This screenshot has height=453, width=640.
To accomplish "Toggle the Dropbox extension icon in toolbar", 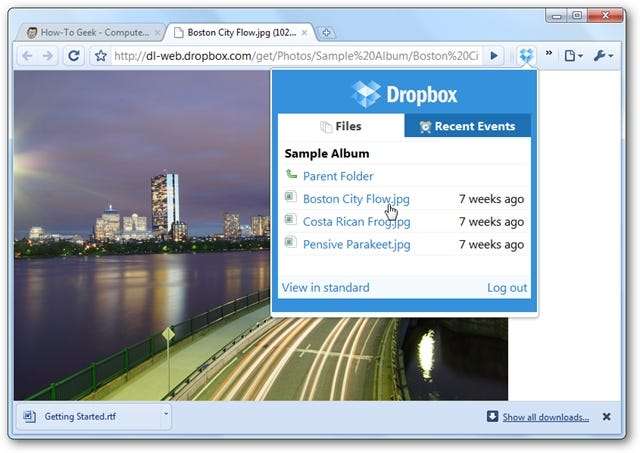I will pos(526,55).
